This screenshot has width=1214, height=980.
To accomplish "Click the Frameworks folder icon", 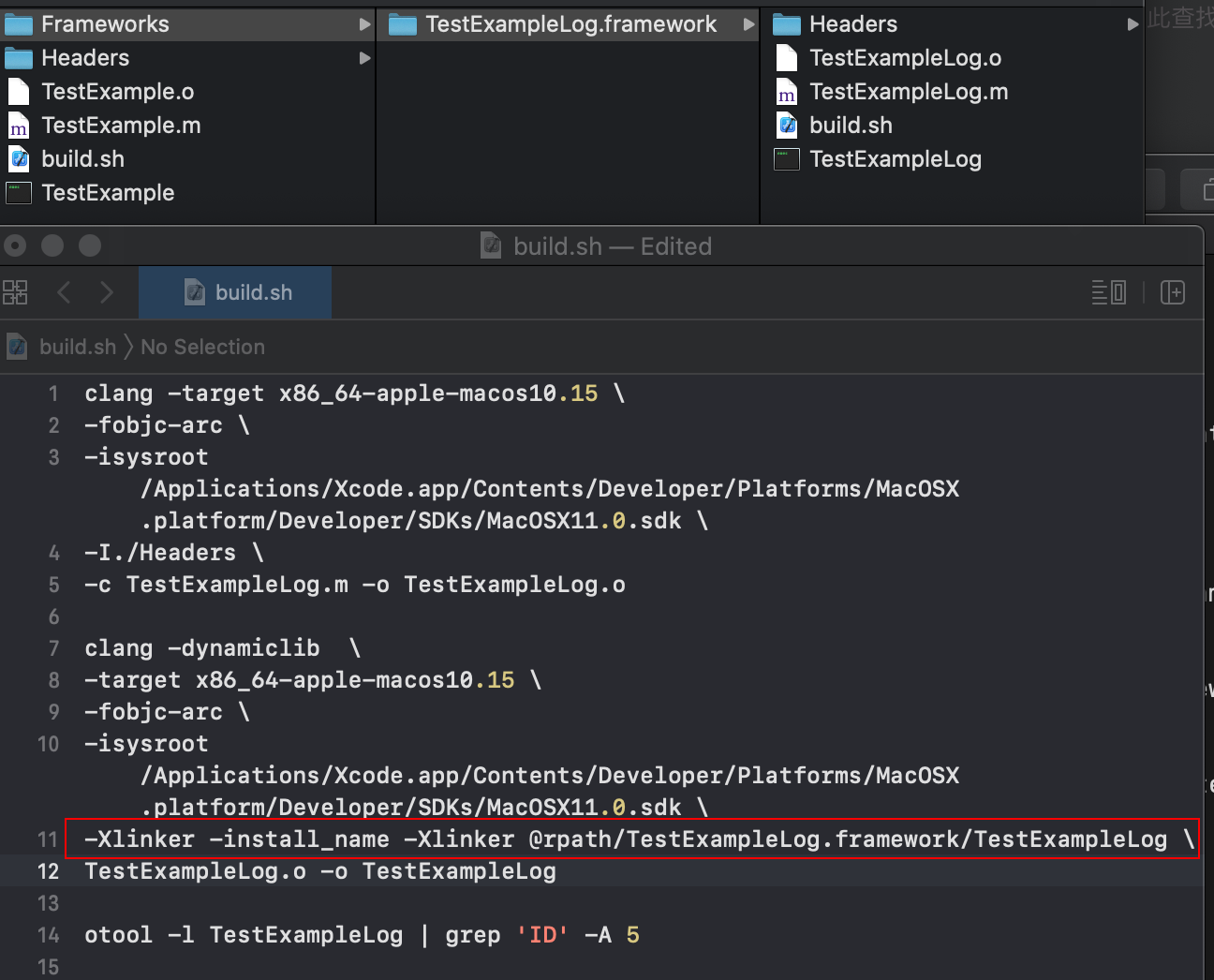I will 19,24.
